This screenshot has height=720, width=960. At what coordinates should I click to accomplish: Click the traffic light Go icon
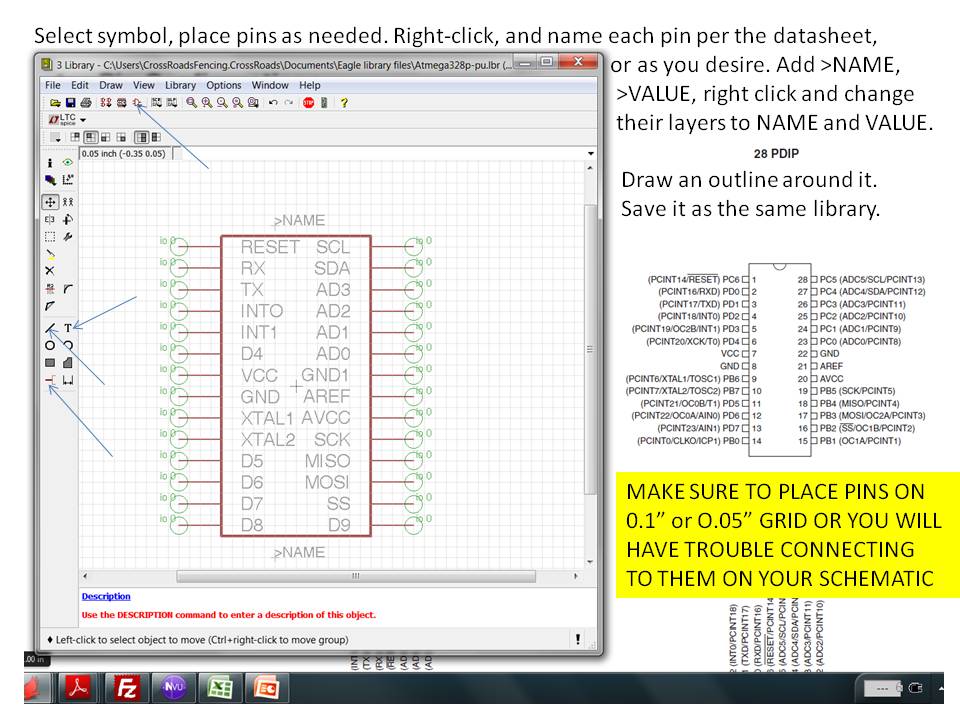point(324,103)
